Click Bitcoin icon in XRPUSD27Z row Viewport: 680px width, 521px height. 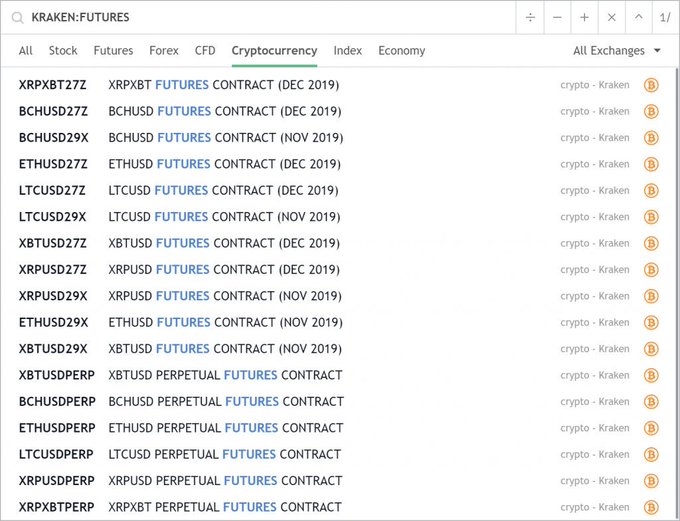(x=651, y=270)
